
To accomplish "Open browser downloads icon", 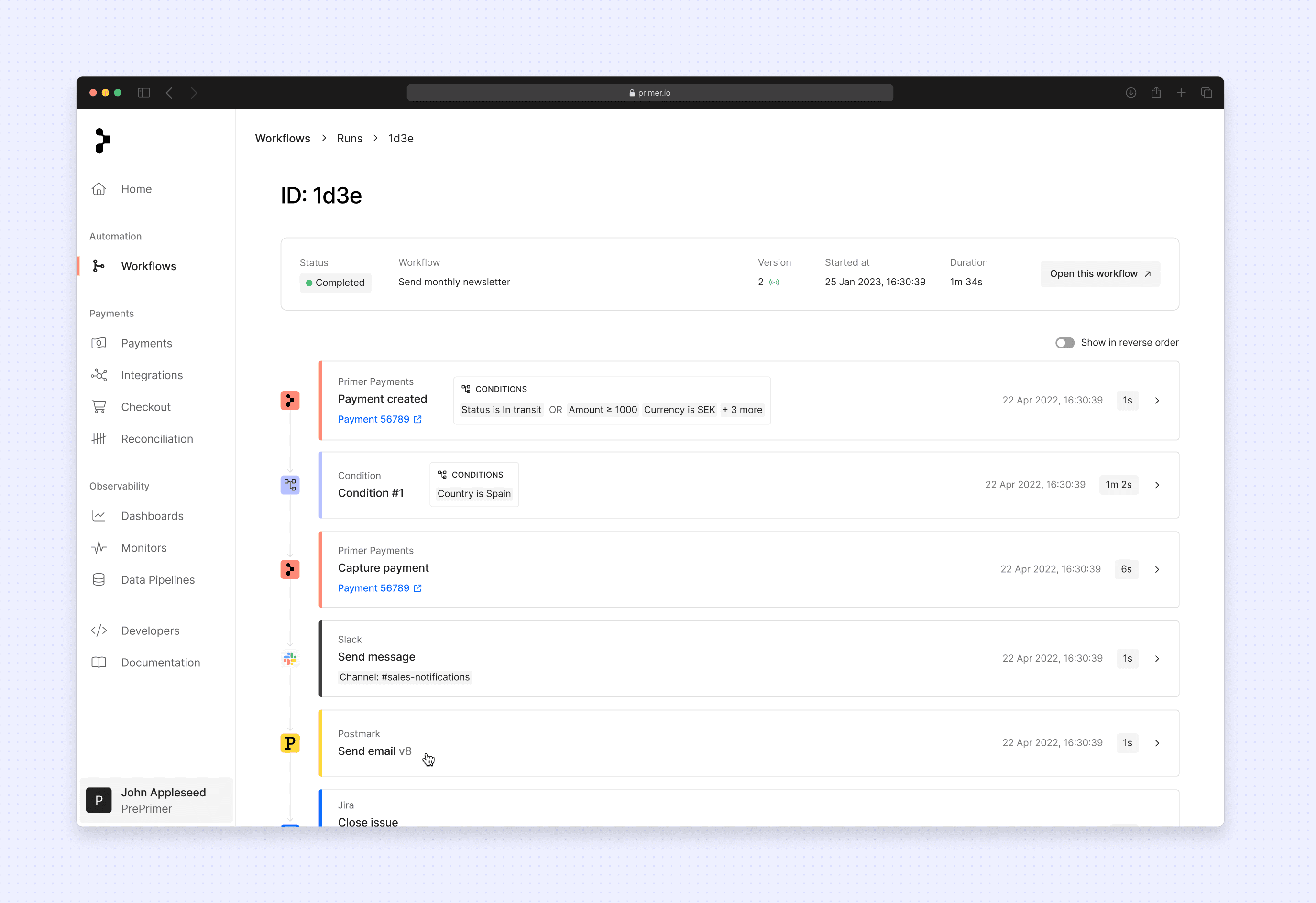I will 1131,93.
